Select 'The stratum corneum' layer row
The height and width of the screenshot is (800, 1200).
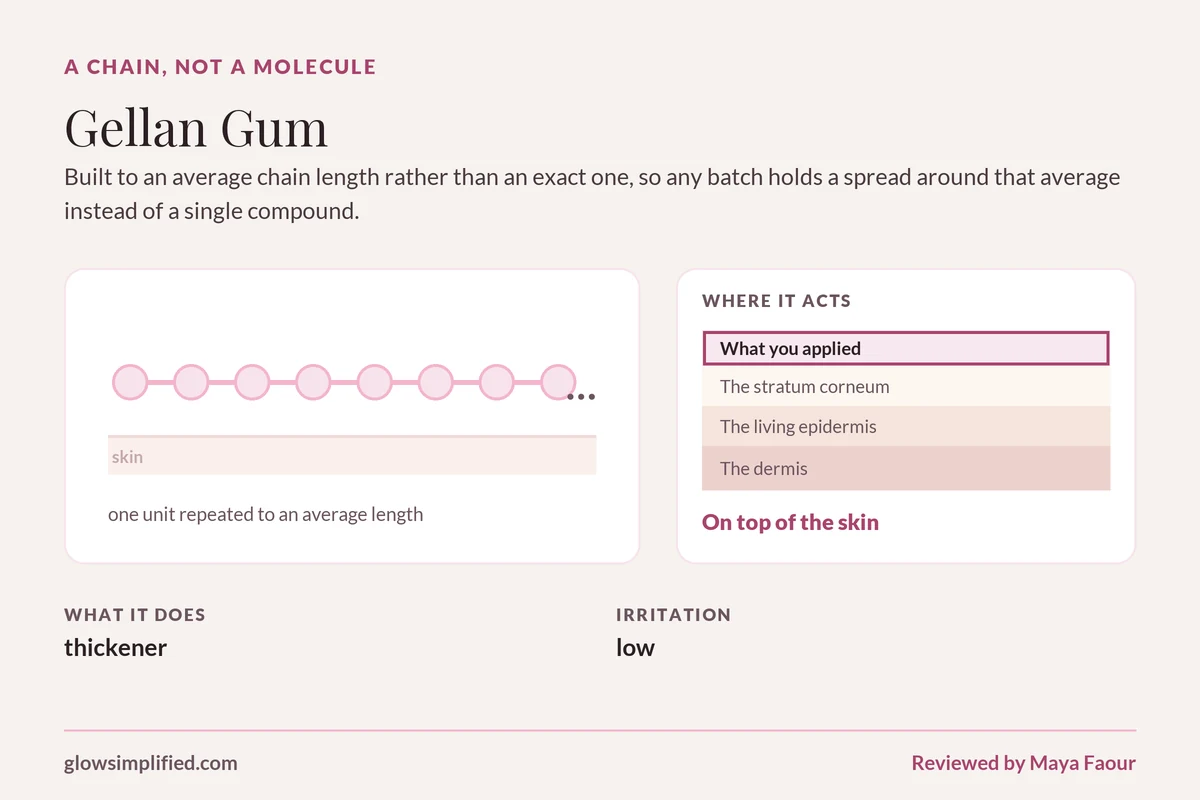click(906, 386)
